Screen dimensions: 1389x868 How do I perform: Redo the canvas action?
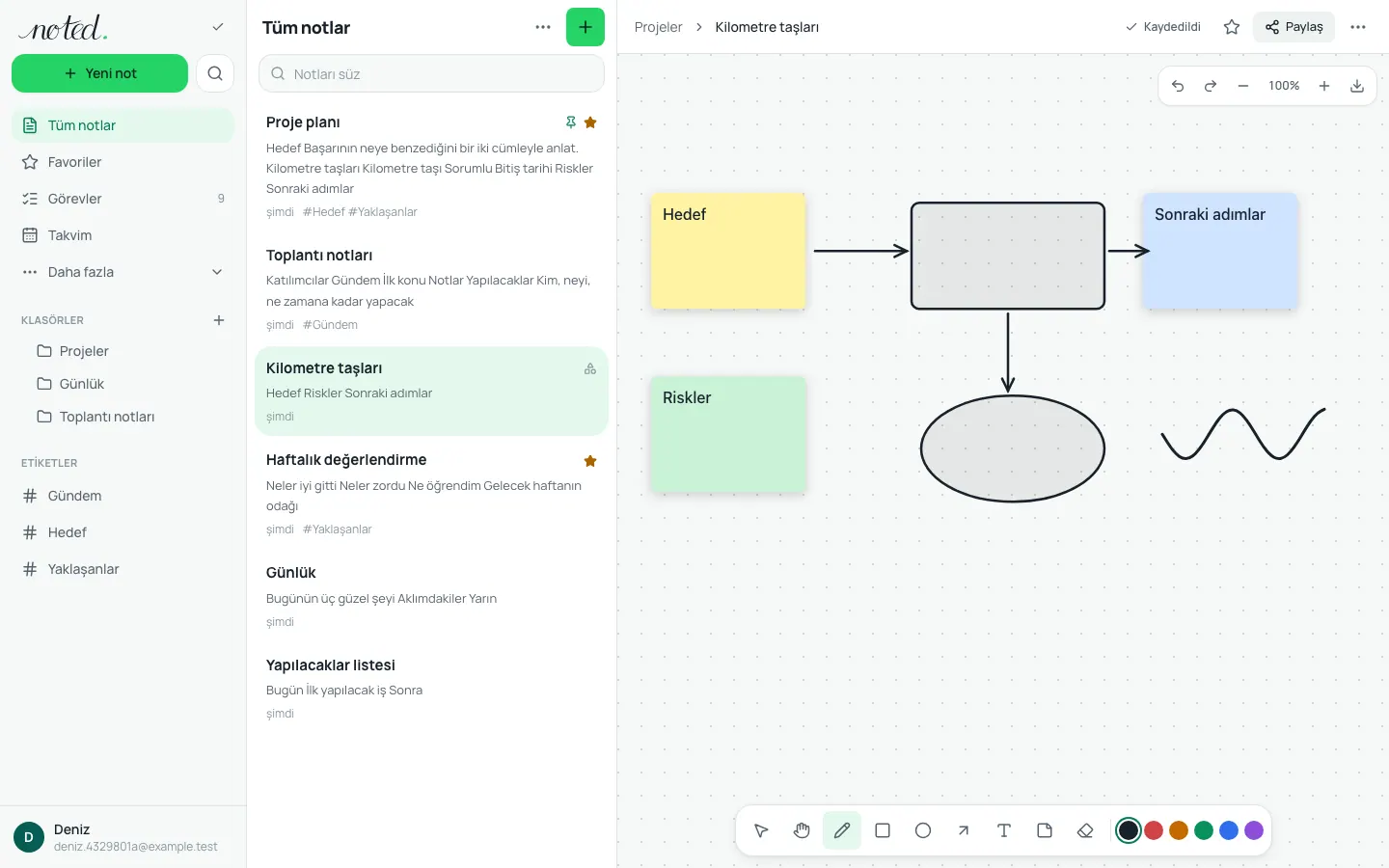tap(1211, 86)
